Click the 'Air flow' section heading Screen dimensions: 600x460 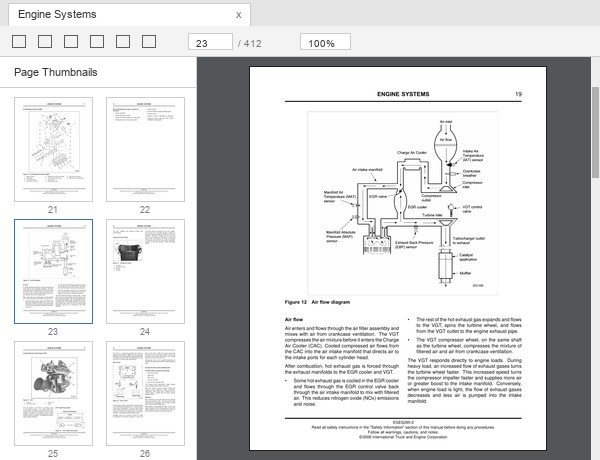tap(294, 319)
